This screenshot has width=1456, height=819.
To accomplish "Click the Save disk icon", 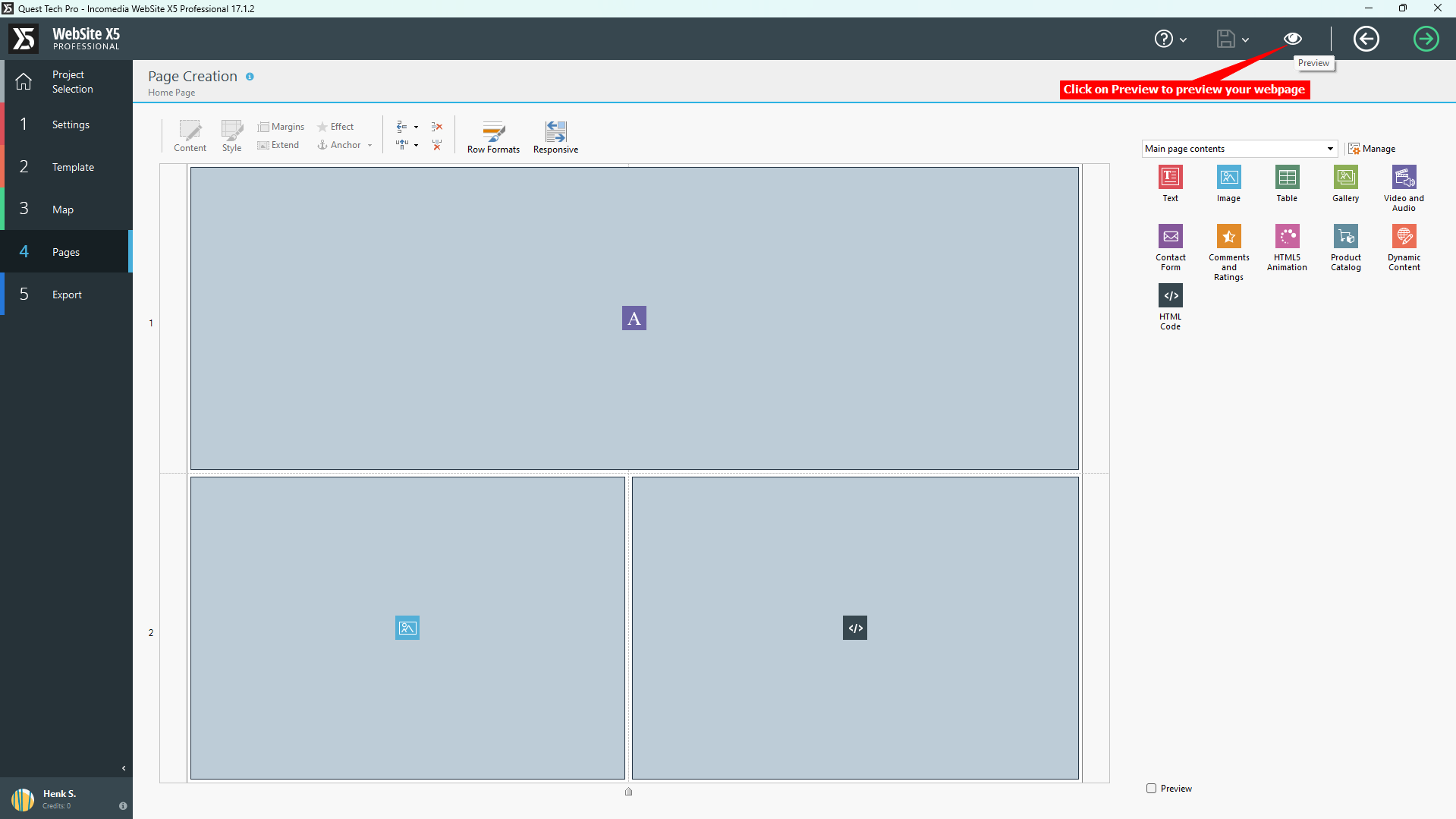I will coord(1225,39).
